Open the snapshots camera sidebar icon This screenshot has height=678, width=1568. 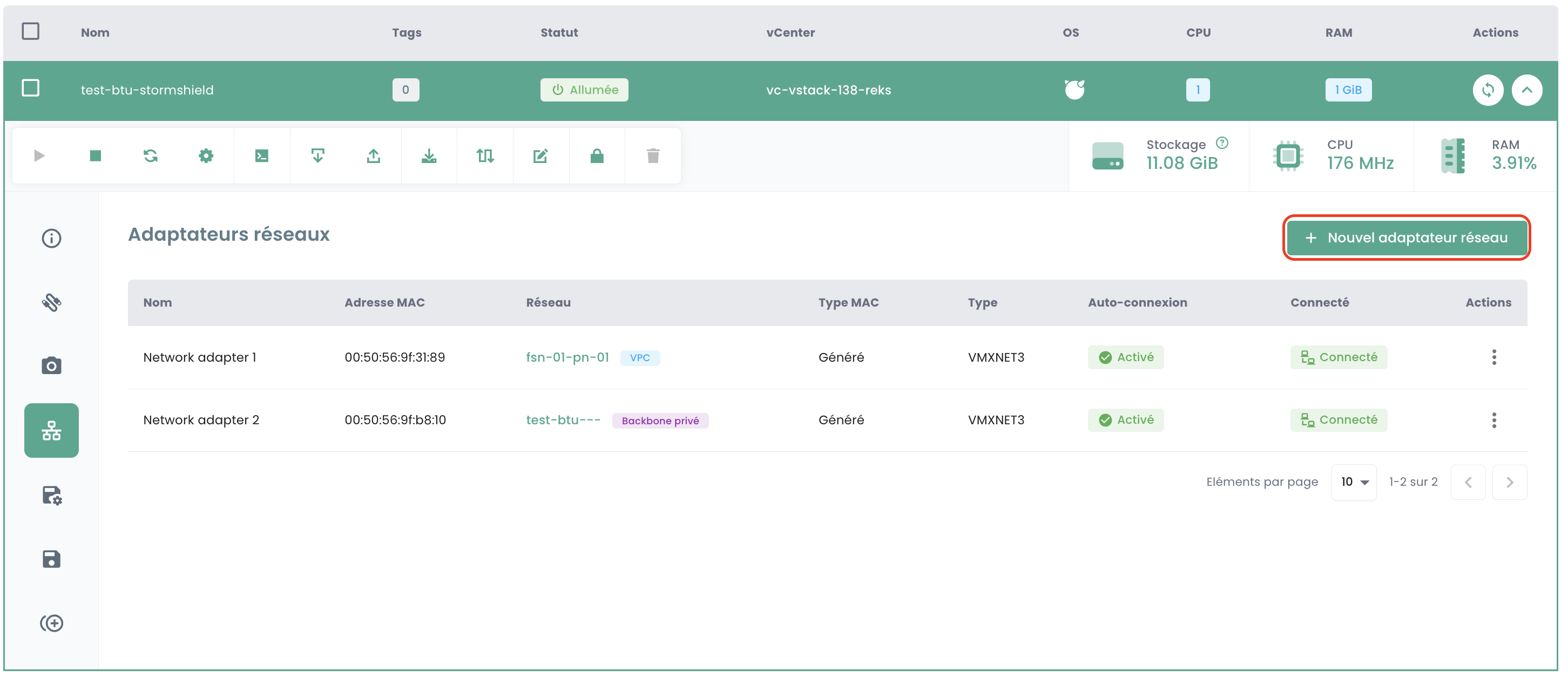[52, 366]
